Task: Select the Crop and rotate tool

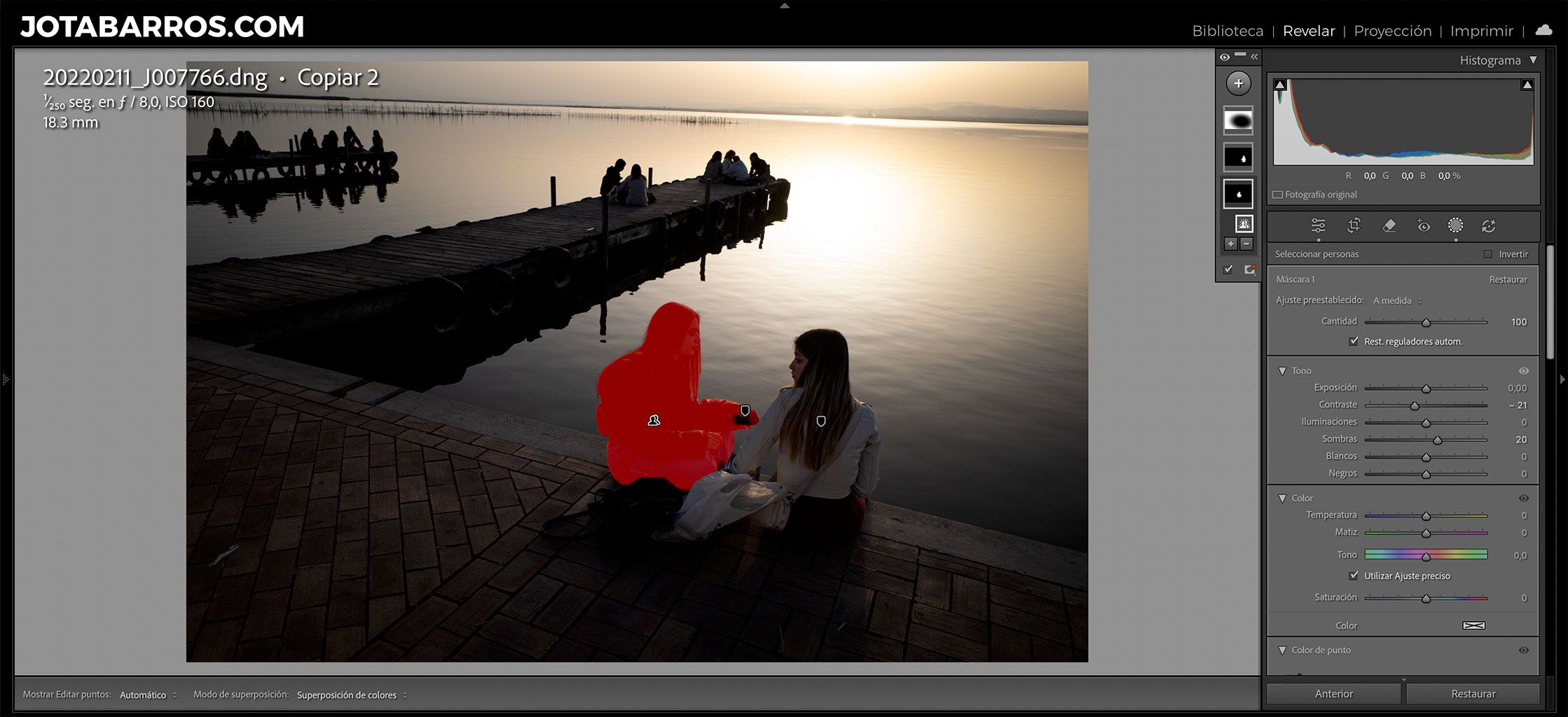Action: (1354, 225)
